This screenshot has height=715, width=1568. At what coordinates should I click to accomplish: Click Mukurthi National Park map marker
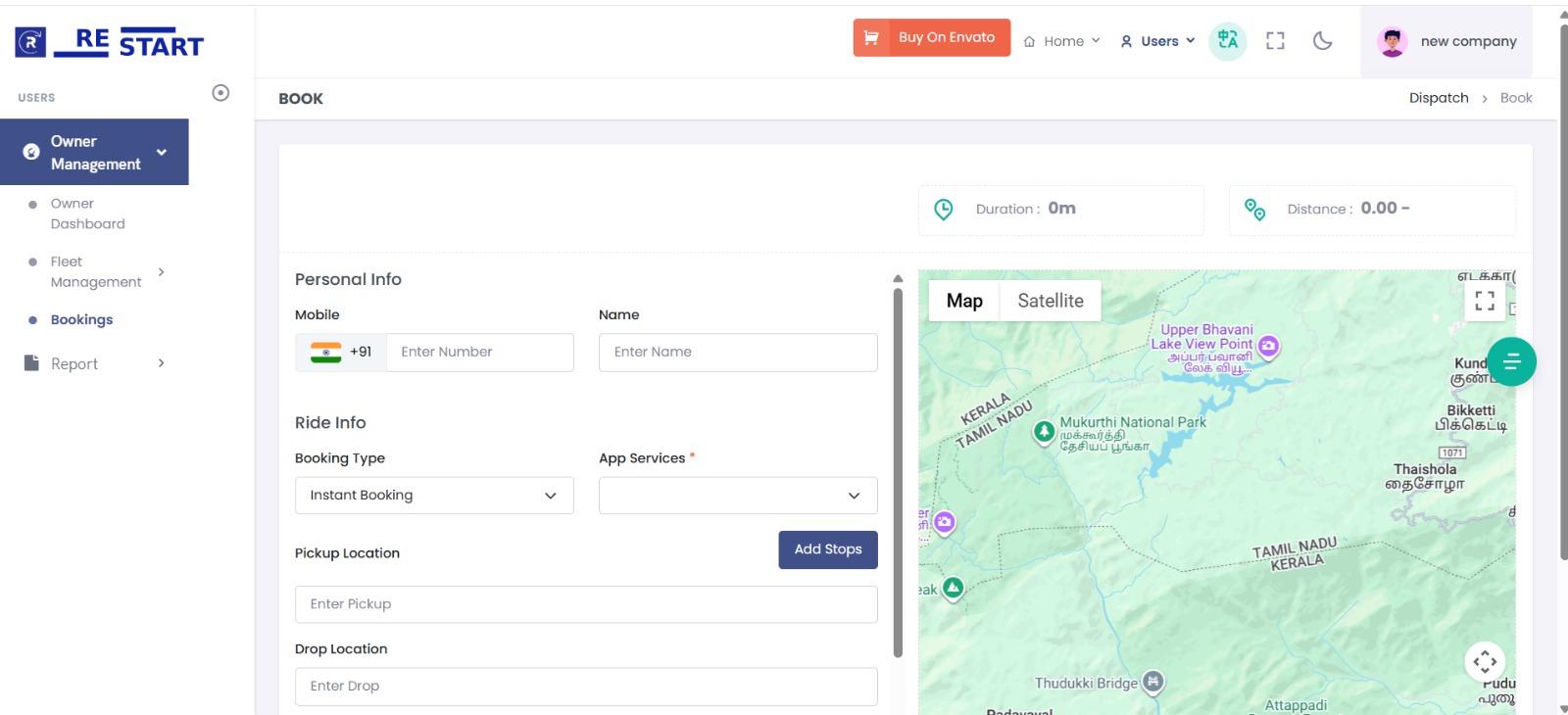tap(1045, 431)
